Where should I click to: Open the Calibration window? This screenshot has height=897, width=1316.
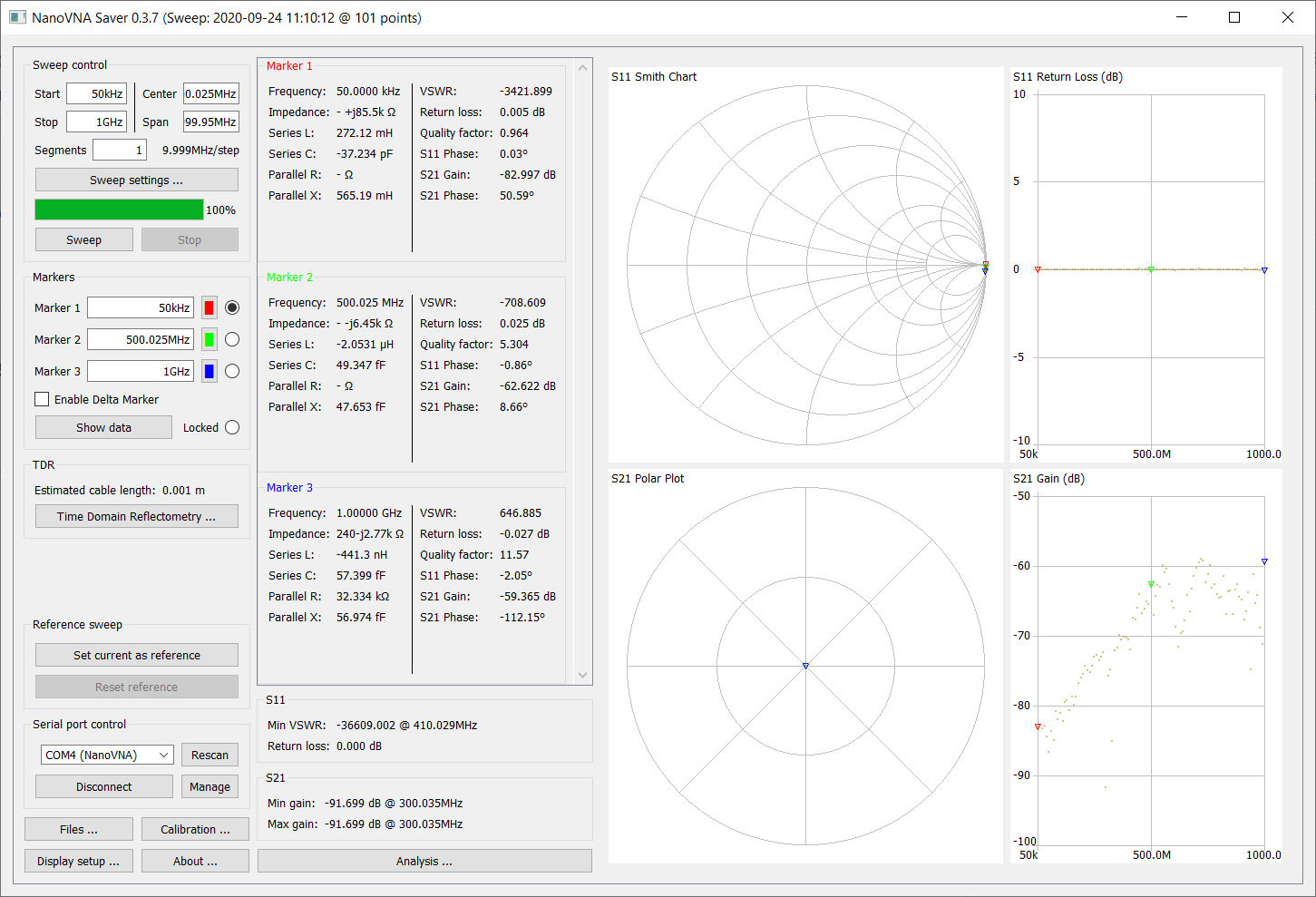pyautogui.click(x=195, y=829)
